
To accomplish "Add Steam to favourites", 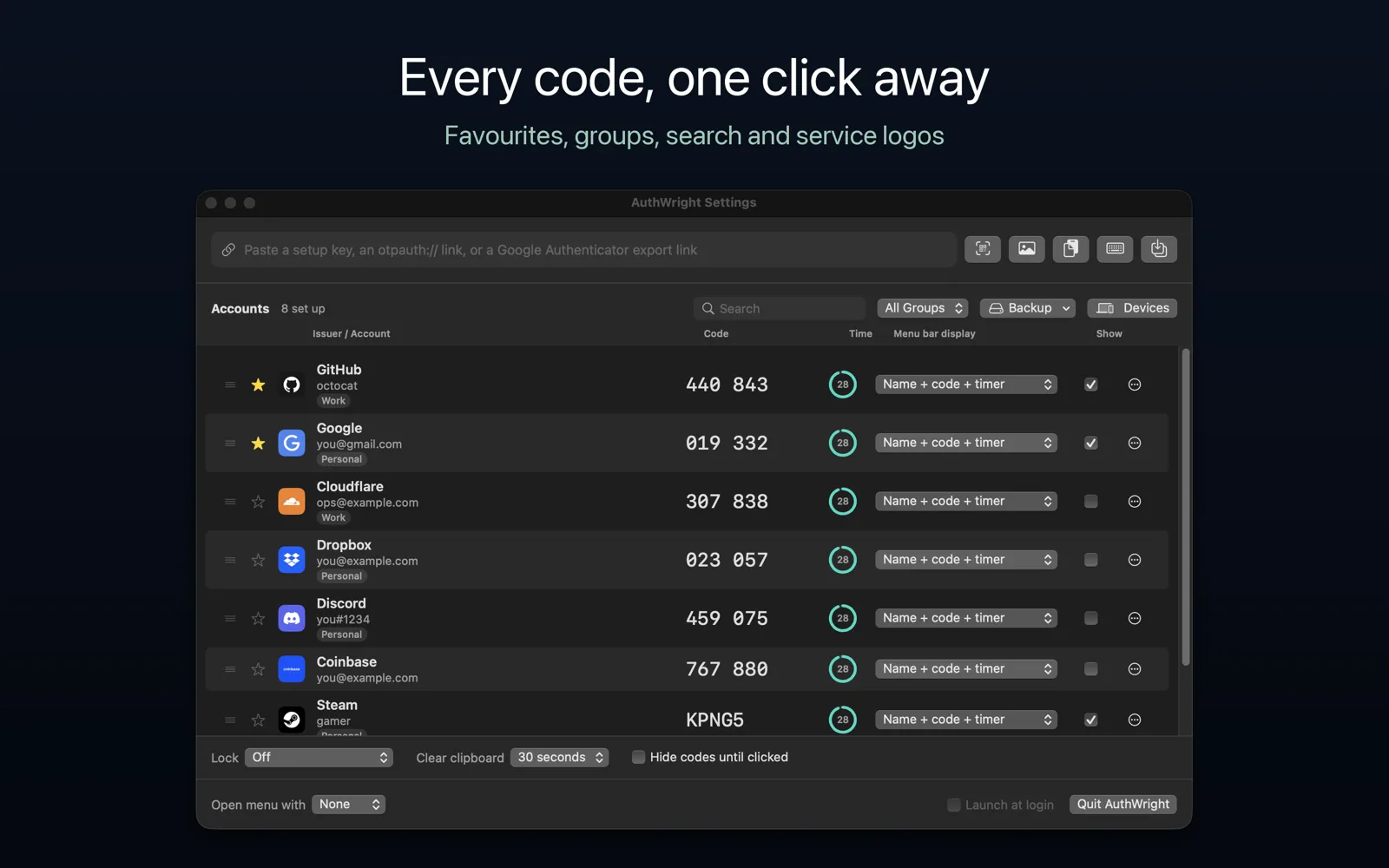I will [258, 720].
